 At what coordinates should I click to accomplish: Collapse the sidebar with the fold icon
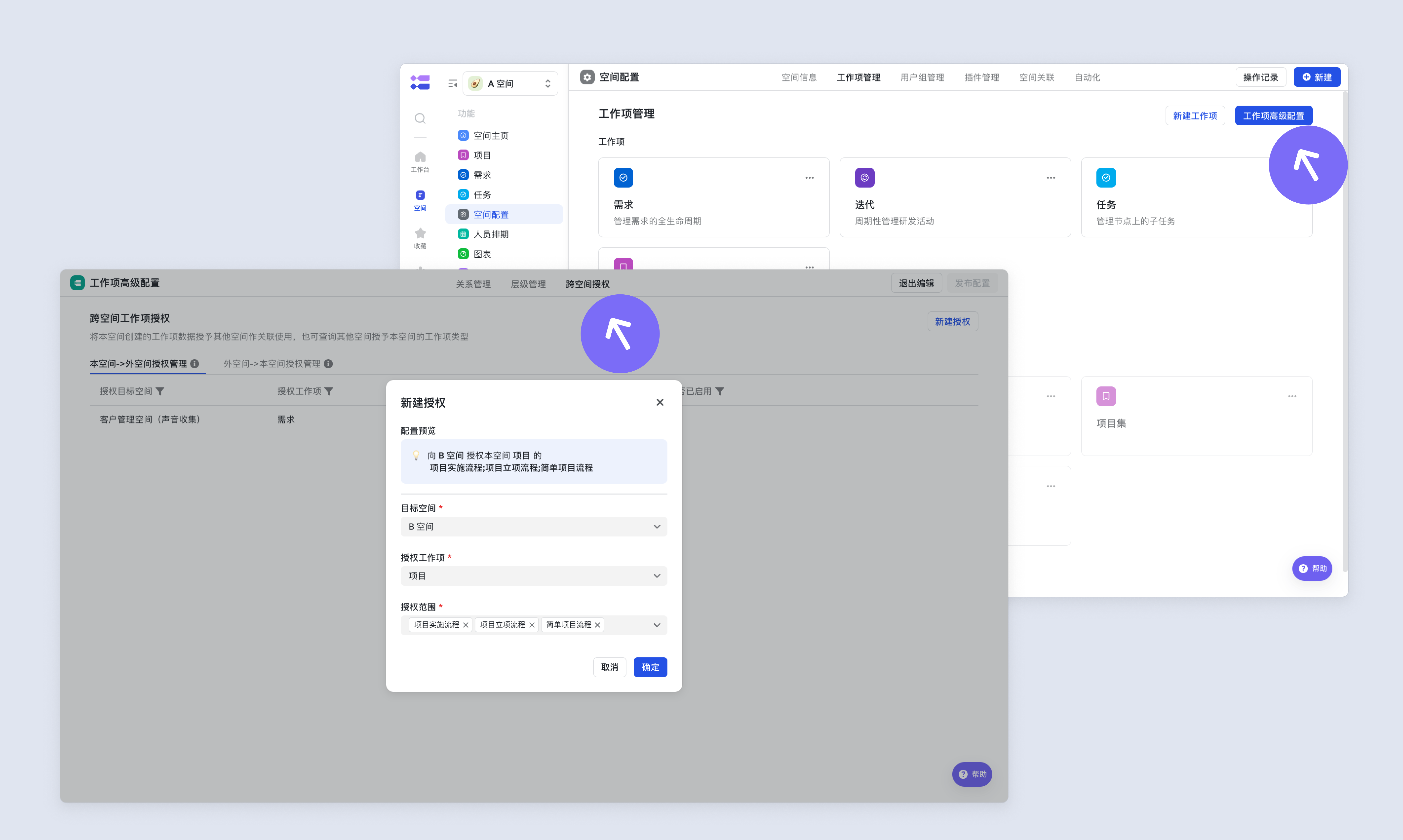click(452, 84)
